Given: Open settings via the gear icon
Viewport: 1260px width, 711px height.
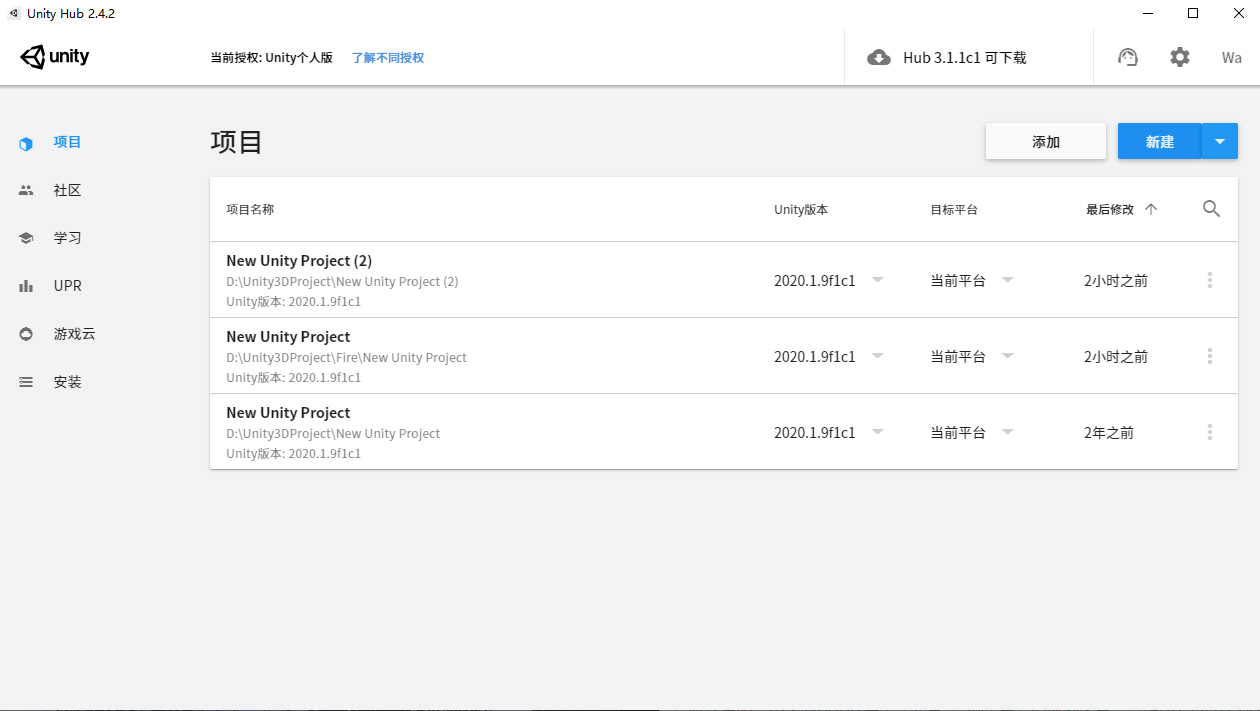Looking at the screenshot, I should tap(1180, 57).
